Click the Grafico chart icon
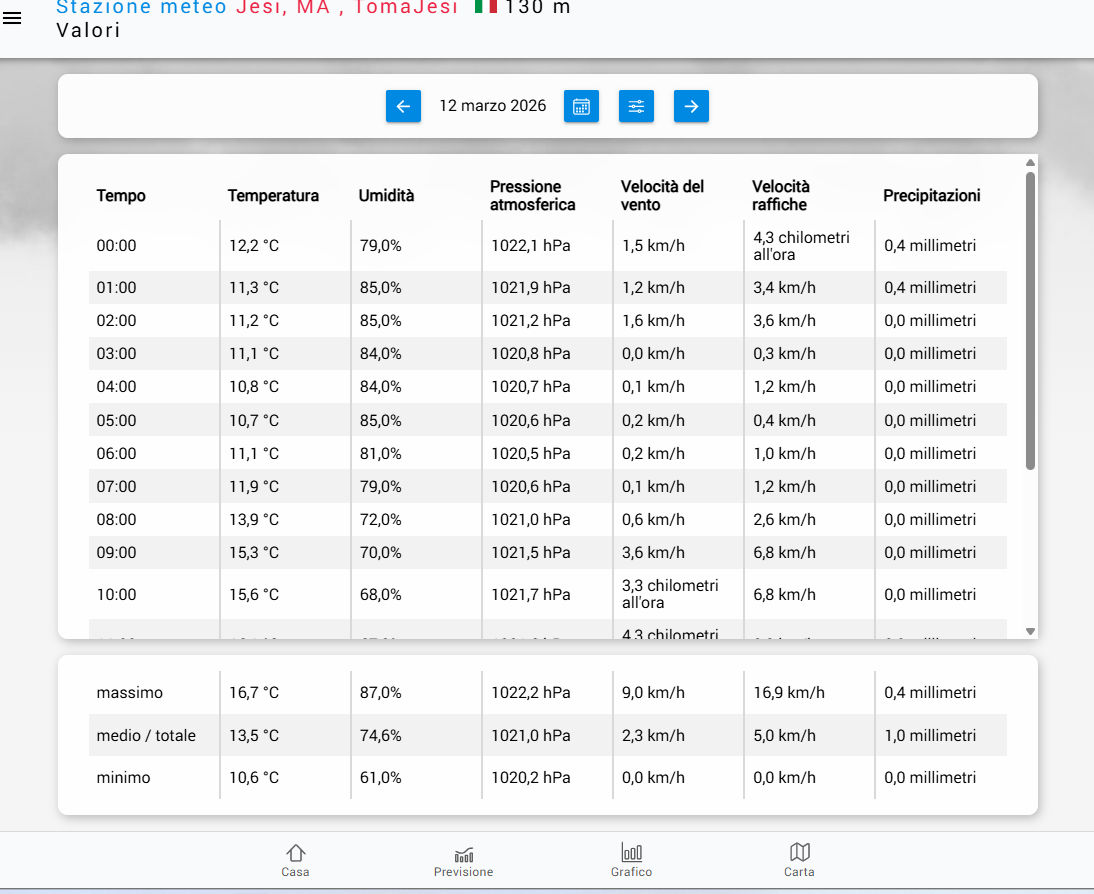Screen dimensions: 1094x894 (631, 852)
